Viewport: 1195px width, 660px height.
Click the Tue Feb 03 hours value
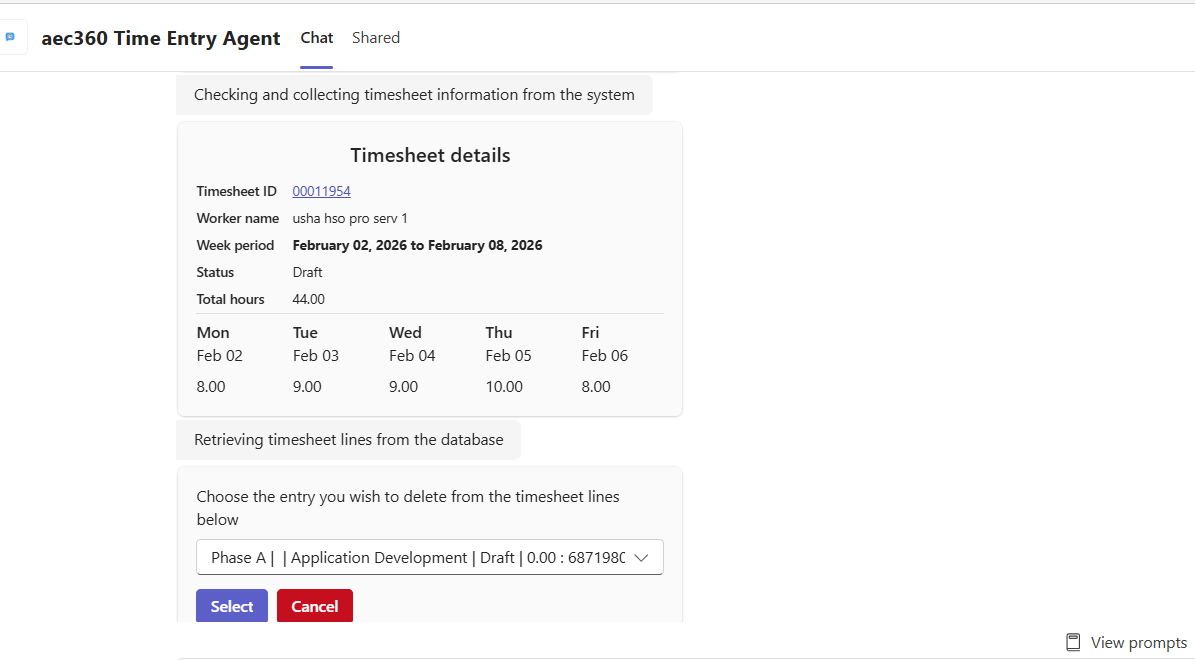pos(307,386)
